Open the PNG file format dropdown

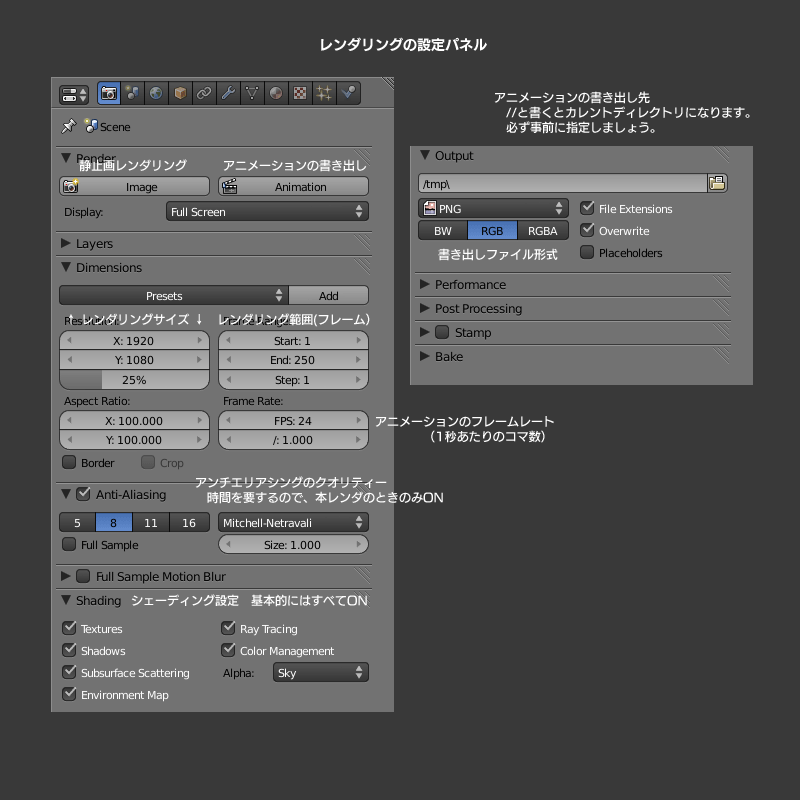point(493,209)
